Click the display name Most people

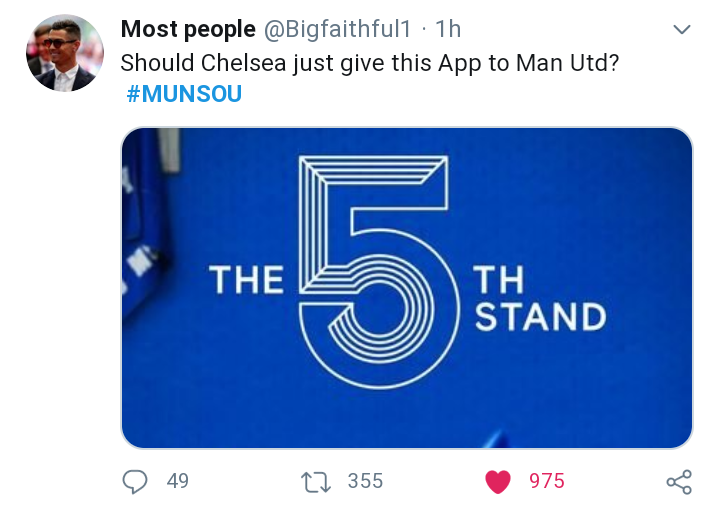pos(188,30)
